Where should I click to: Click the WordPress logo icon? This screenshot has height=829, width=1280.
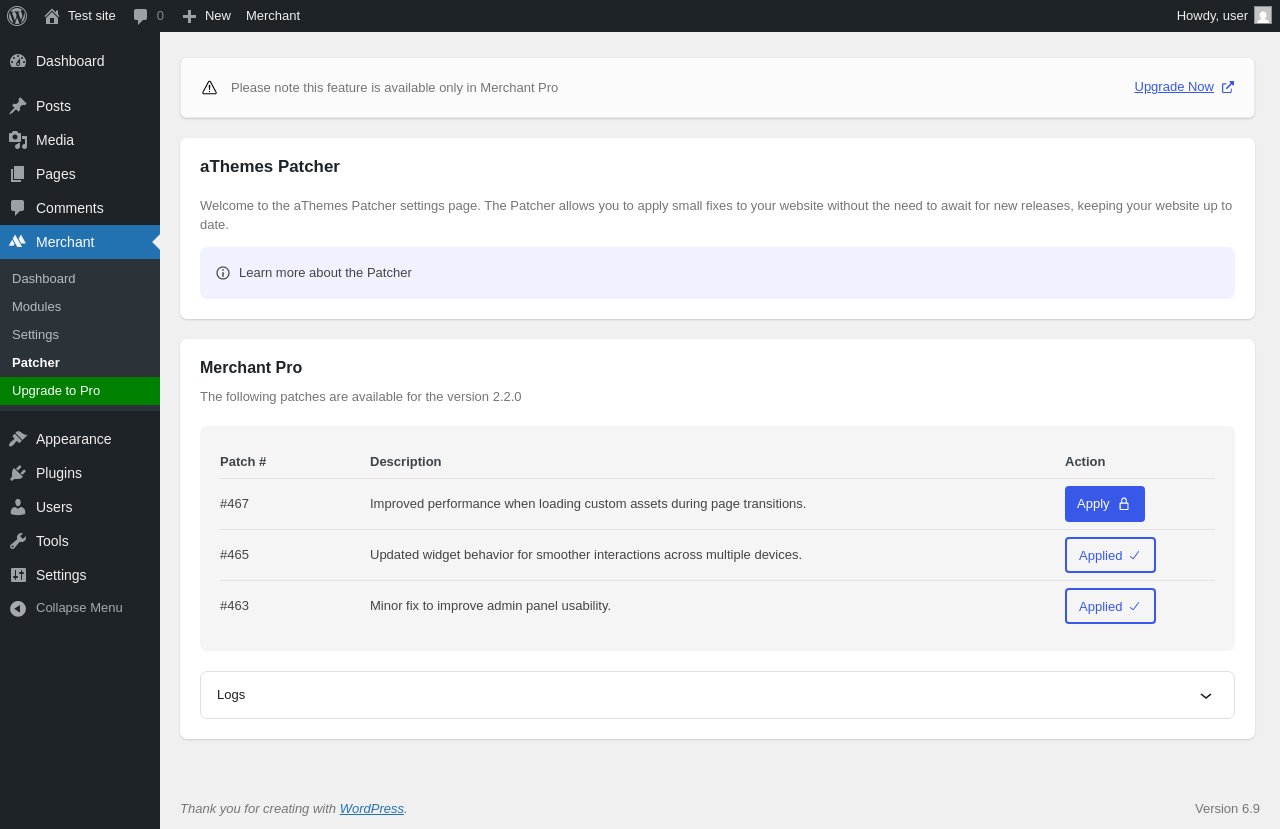click(x=17, y=16)
